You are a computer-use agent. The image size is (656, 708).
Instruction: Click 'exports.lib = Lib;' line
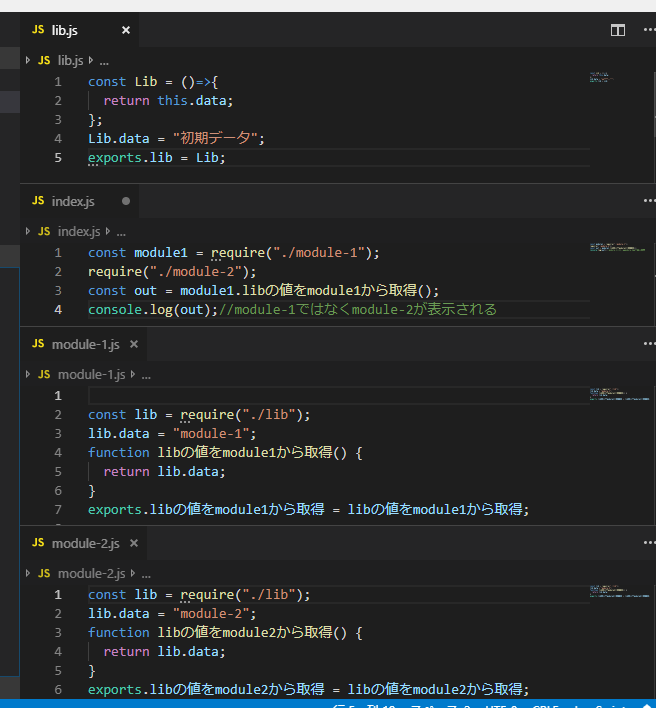(x=156, y=158)
